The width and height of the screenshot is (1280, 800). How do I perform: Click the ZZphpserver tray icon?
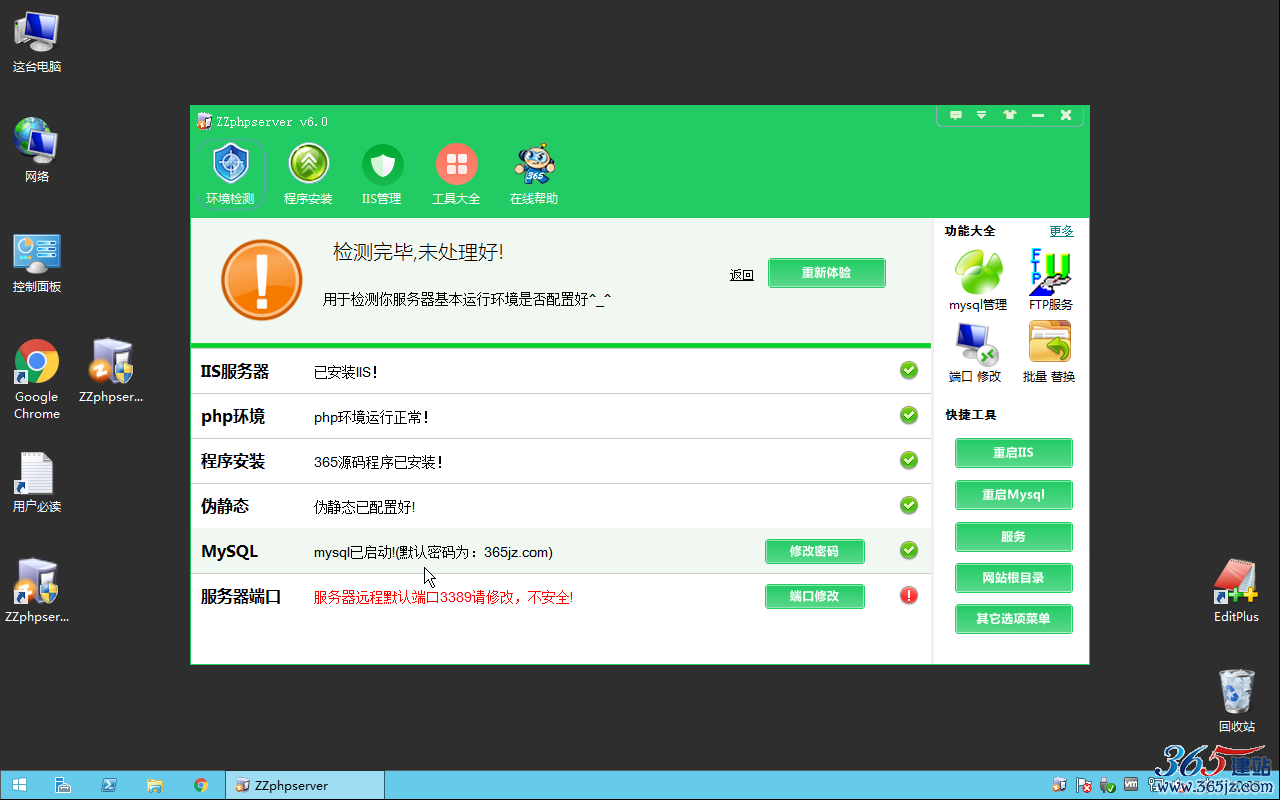[1060, 786]
